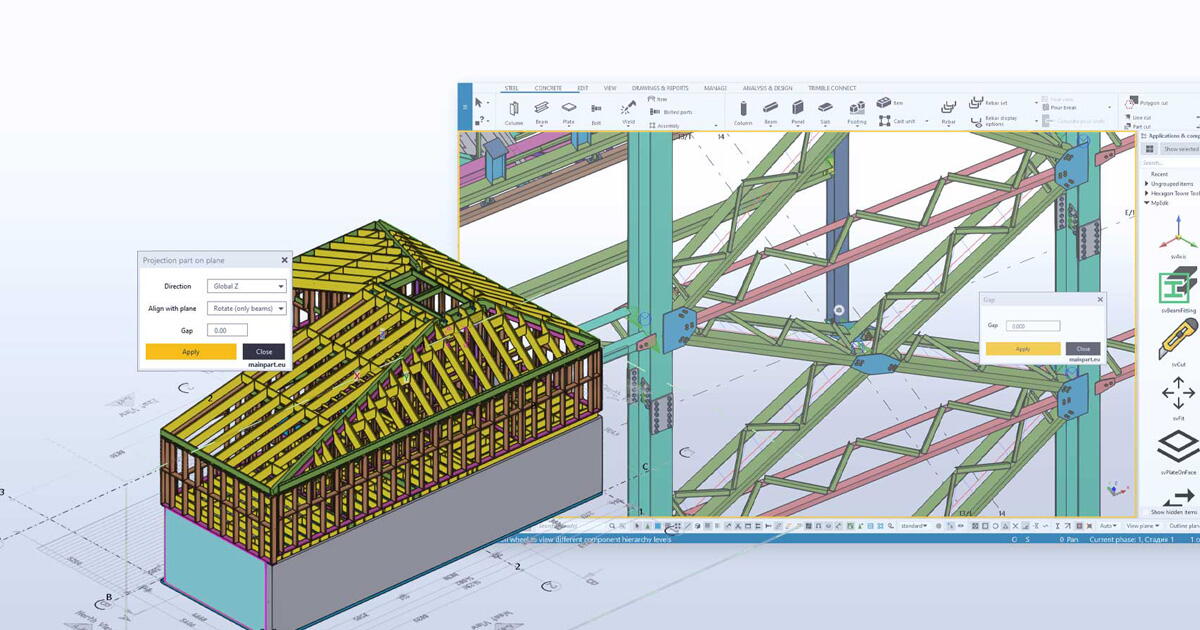
Task: Open the svFit arrows component
Action: pyautogui.click(x=1177, y=394)
